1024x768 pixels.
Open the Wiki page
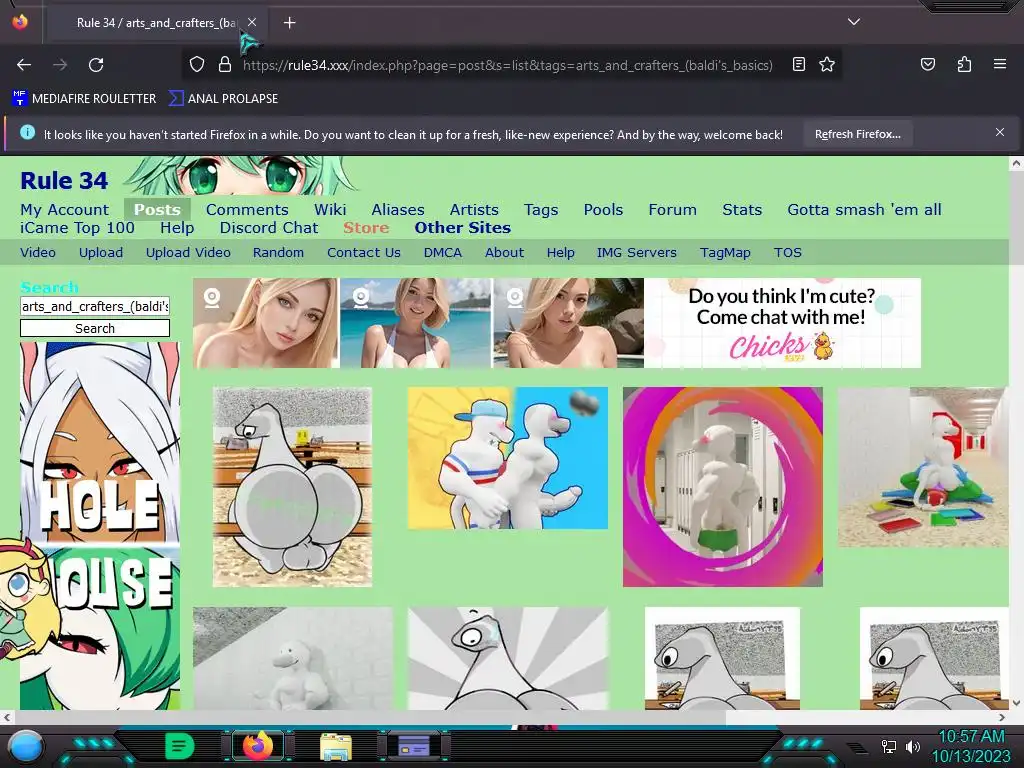tap(330, 210)
